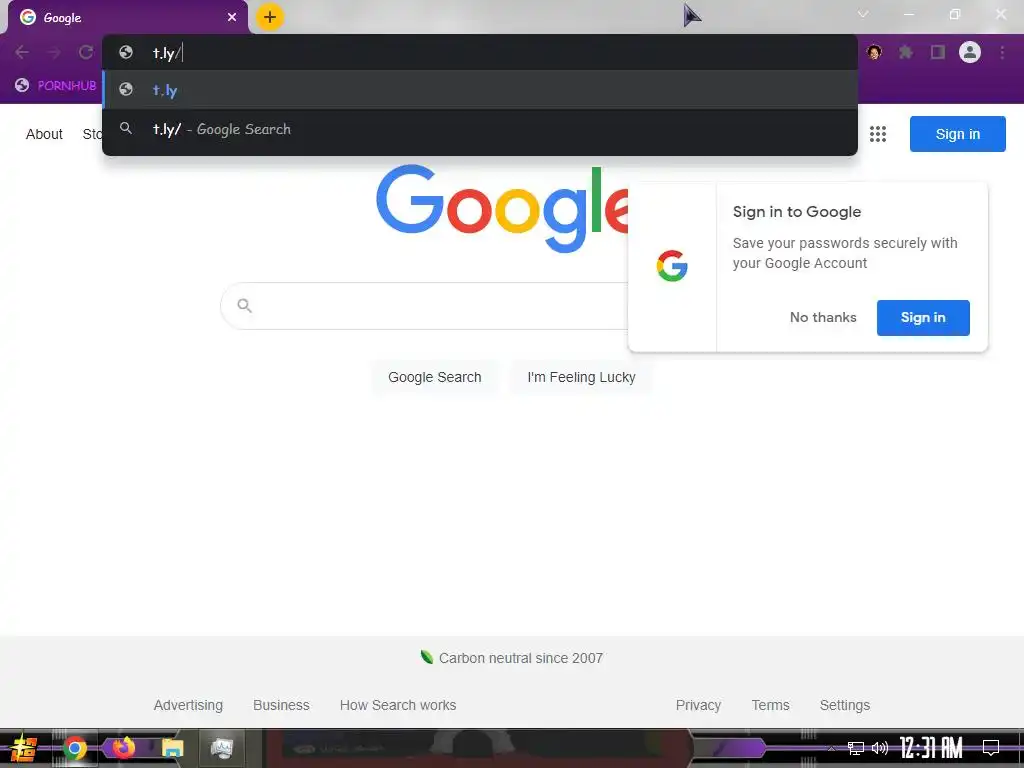1024x768 pixels.
Task: Open the Settings footer menu
Action: point(844,705)
